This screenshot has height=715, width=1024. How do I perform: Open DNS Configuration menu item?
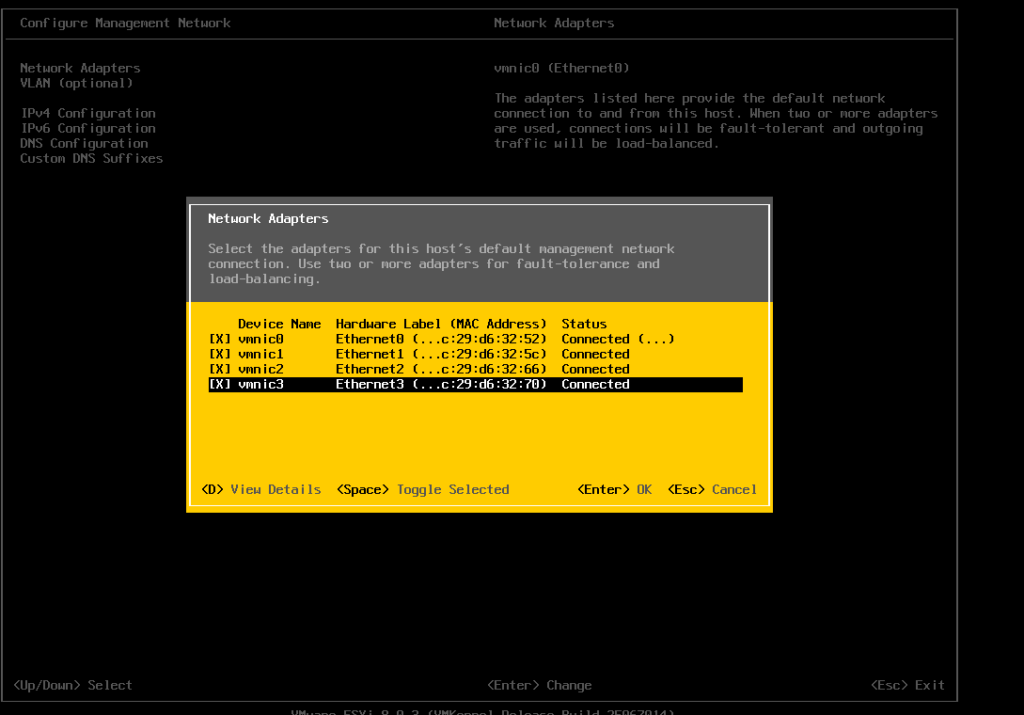84,143
